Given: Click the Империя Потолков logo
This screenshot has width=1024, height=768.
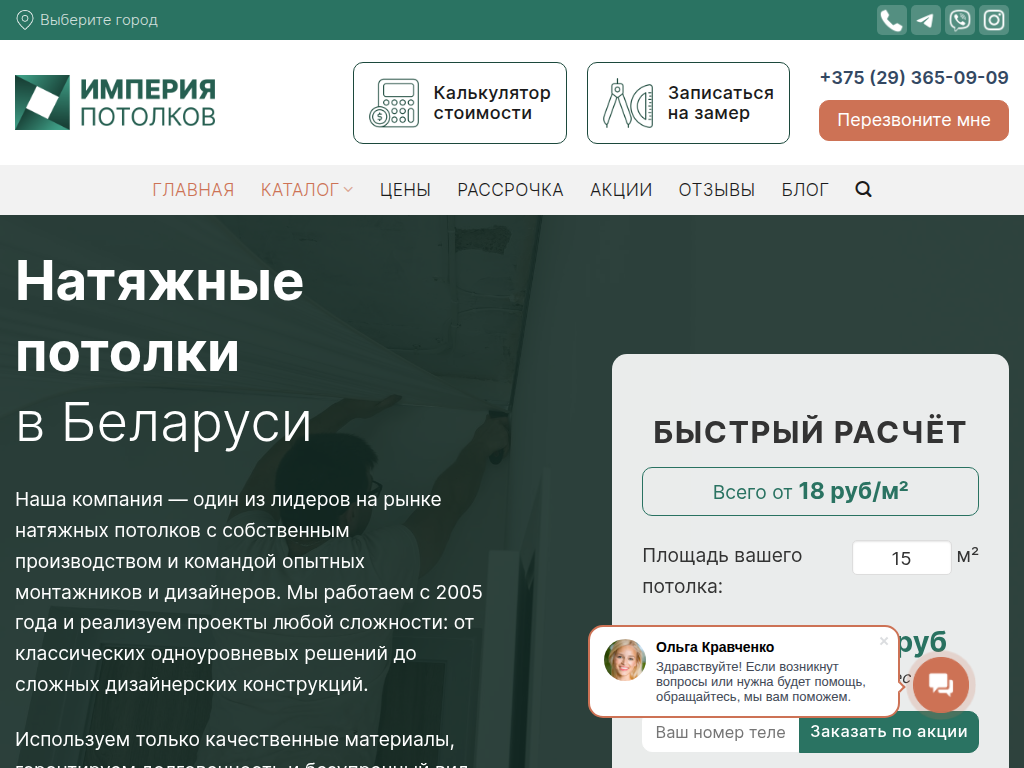Looking at the screenshot, I should [114, 101].
